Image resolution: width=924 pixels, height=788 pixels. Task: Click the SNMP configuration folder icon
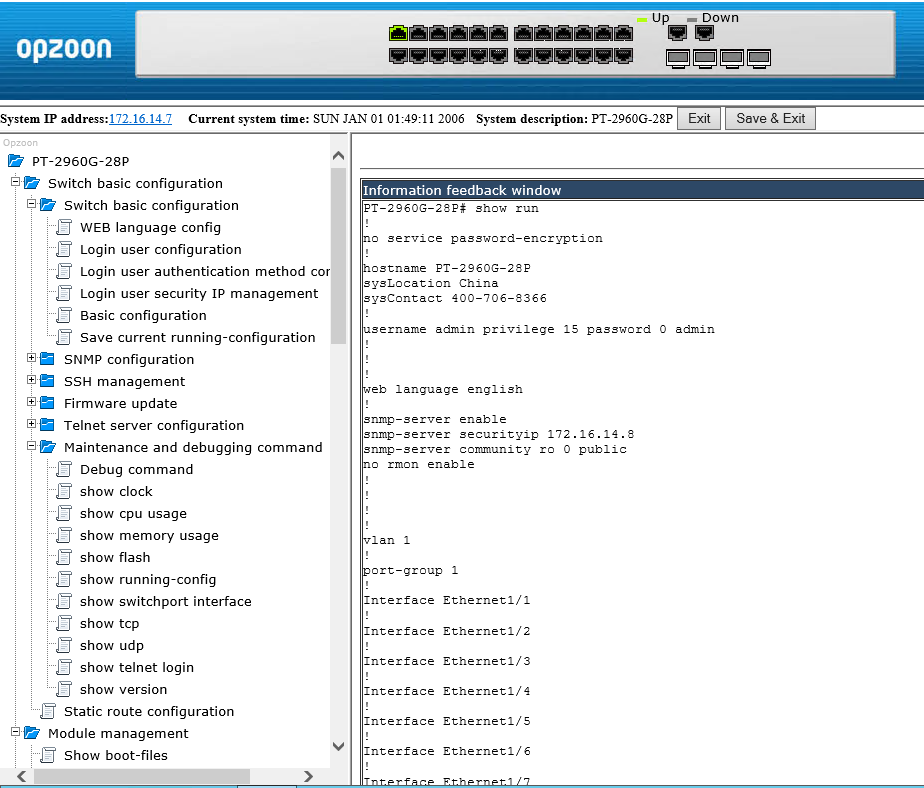click(x=48, y=359)
